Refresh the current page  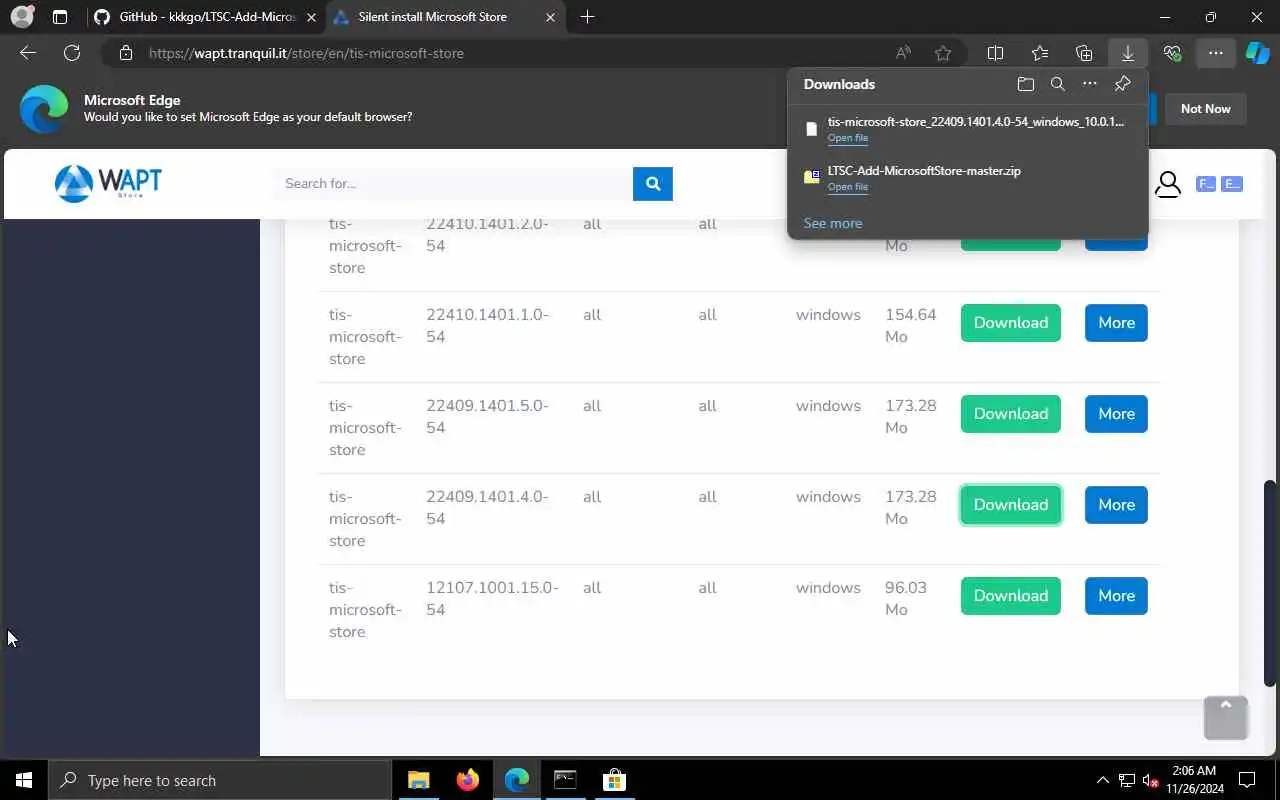pyautogui.click(x=72, y=53)
